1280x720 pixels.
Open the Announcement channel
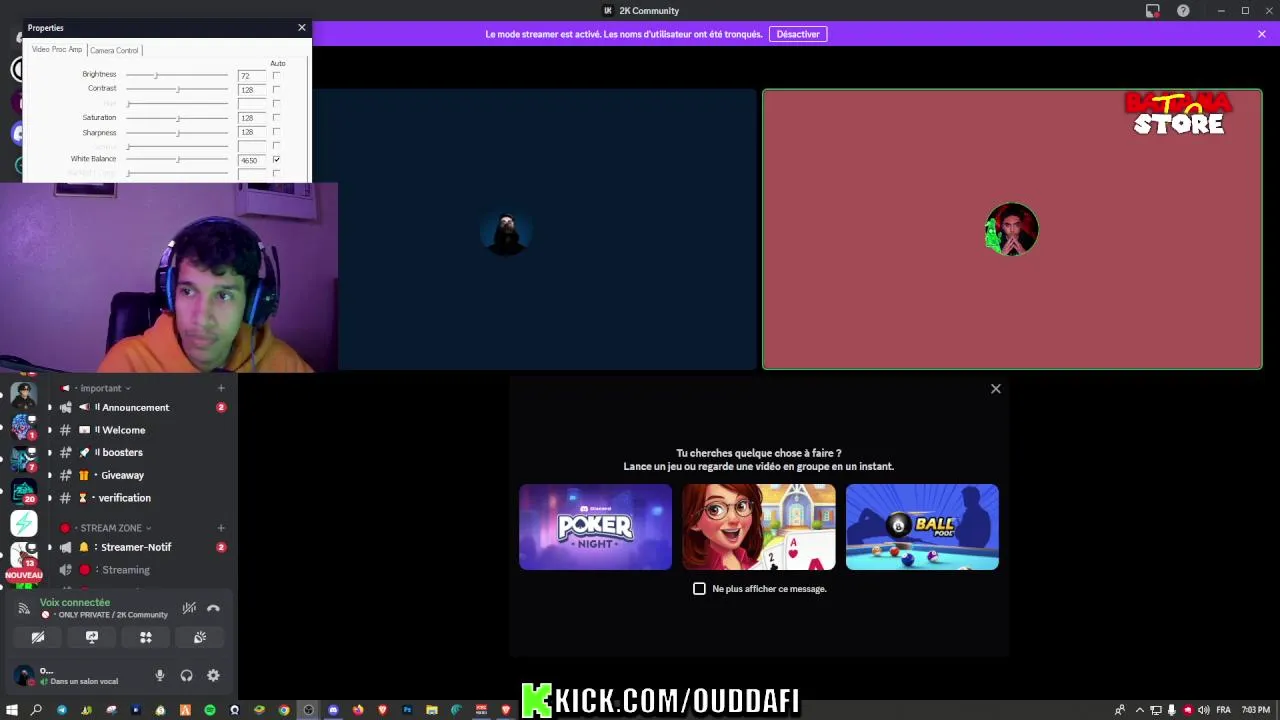click(x=135, y=408)
